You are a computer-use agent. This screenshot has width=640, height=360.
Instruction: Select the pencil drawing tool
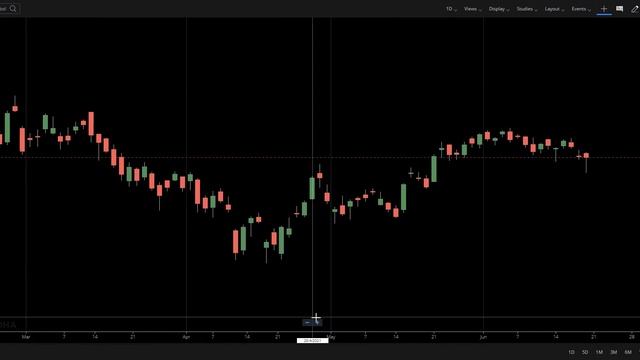635,9
